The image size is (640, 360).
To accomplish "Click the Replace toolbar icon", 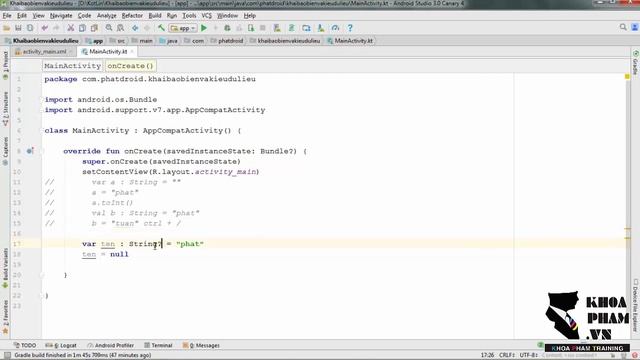I will 120,28.
